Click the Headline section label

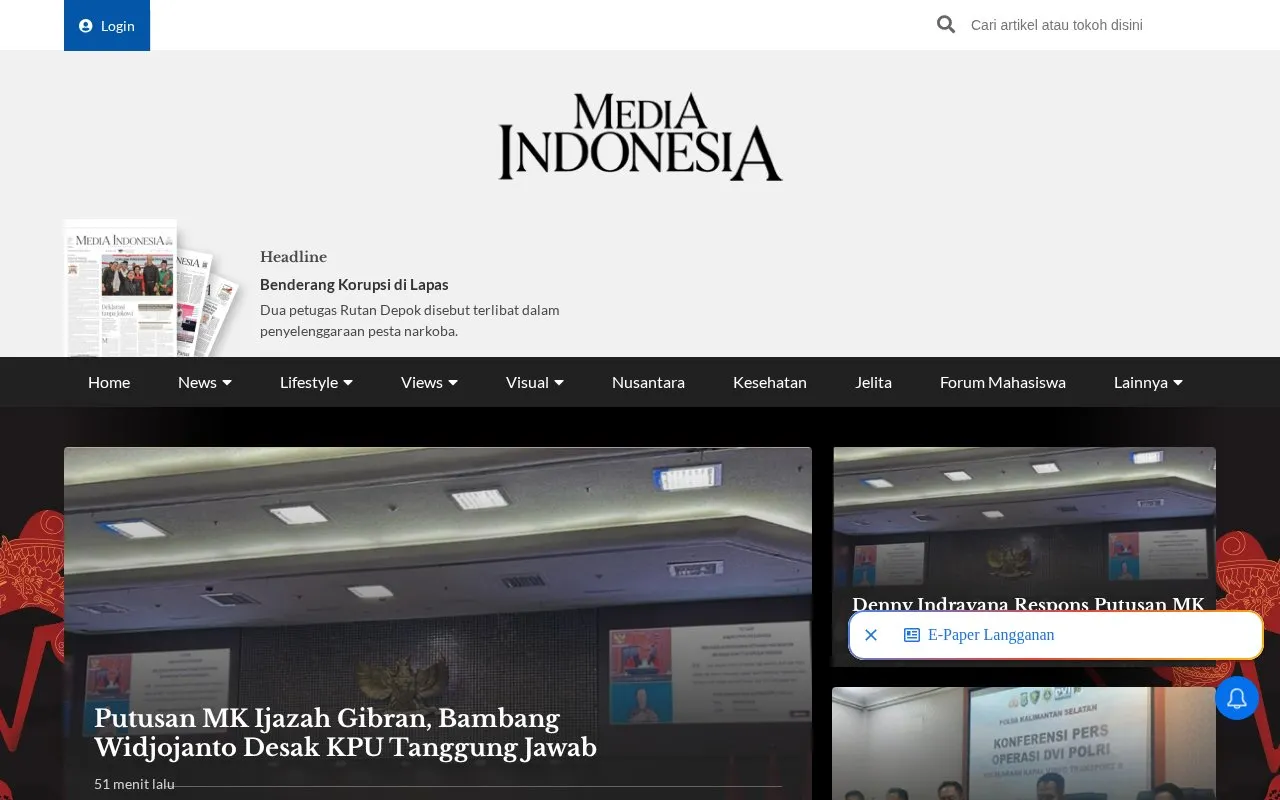(293, 257)
